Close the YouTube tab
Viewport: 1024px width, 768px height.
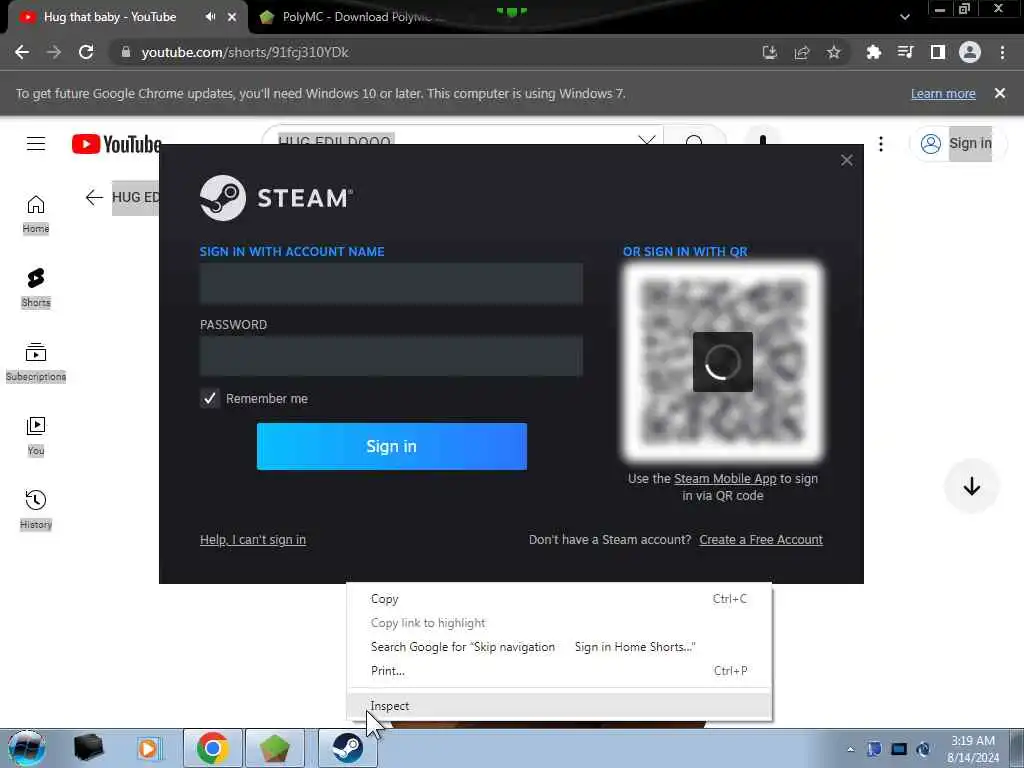(x=232, y=17)
